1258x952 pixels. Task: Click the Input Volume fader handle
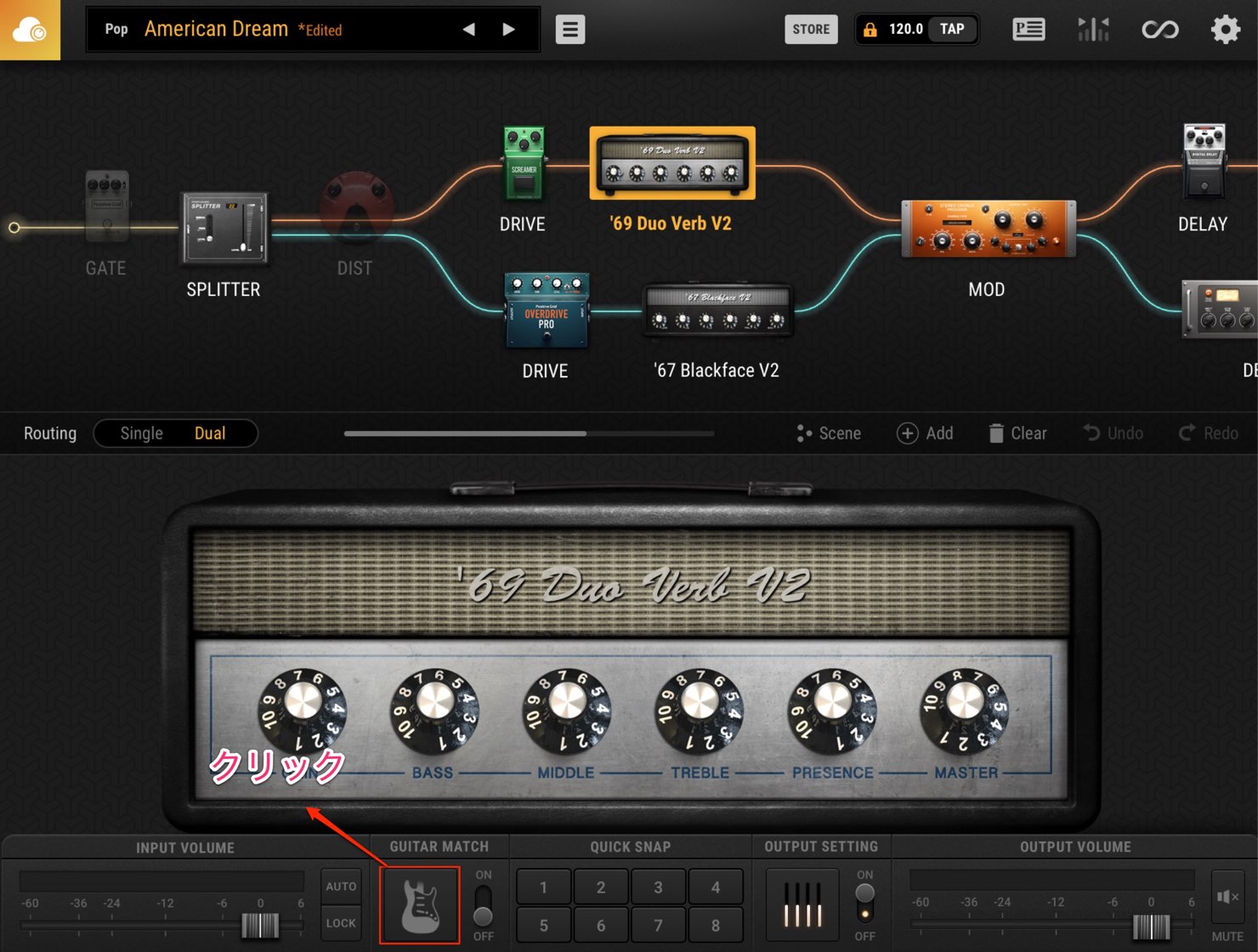click(x=260, y=925)
